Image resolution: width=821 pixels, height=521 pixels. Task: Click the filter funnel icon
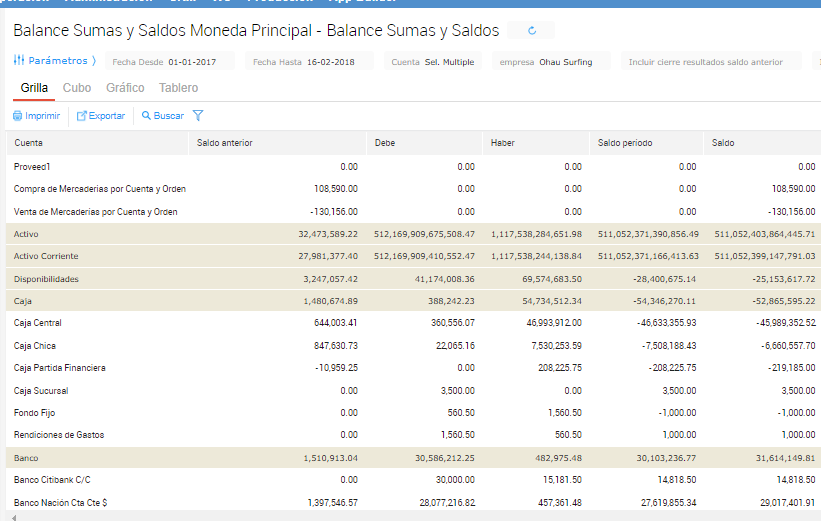(x=198, y=116)
